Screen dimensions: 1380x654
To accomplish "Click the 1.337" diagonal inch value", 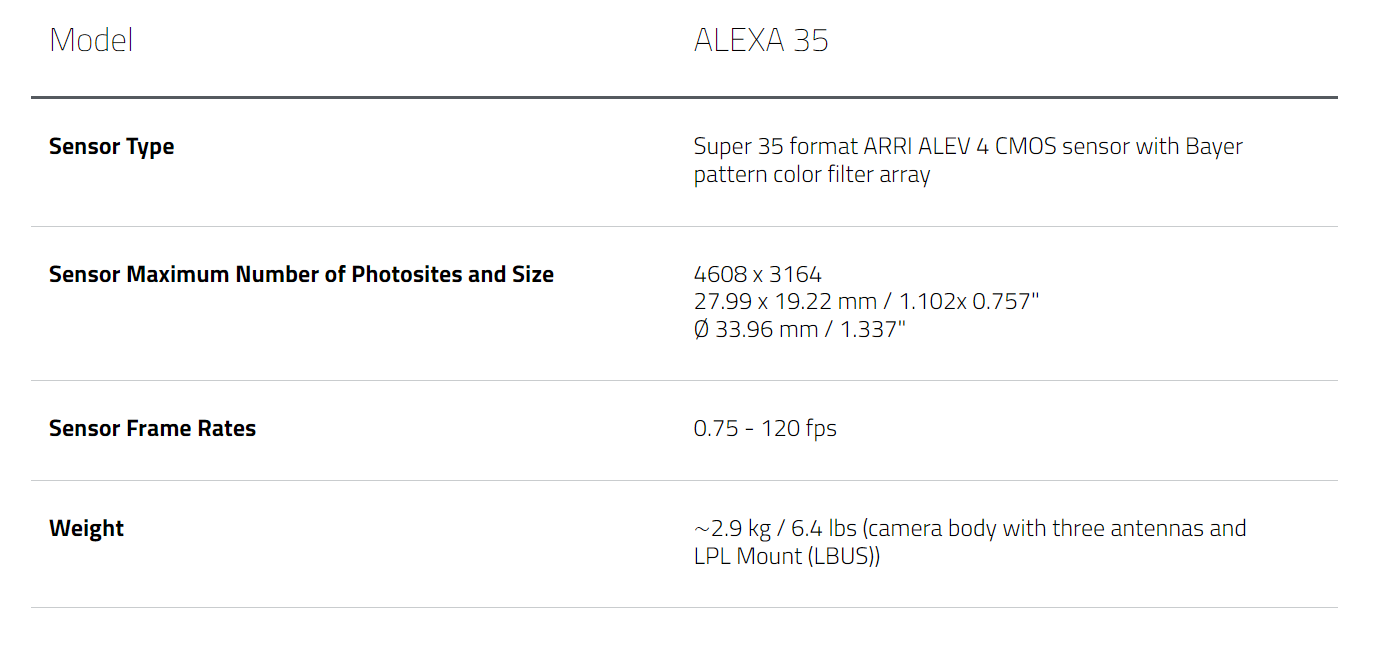I will pos(873,329).
